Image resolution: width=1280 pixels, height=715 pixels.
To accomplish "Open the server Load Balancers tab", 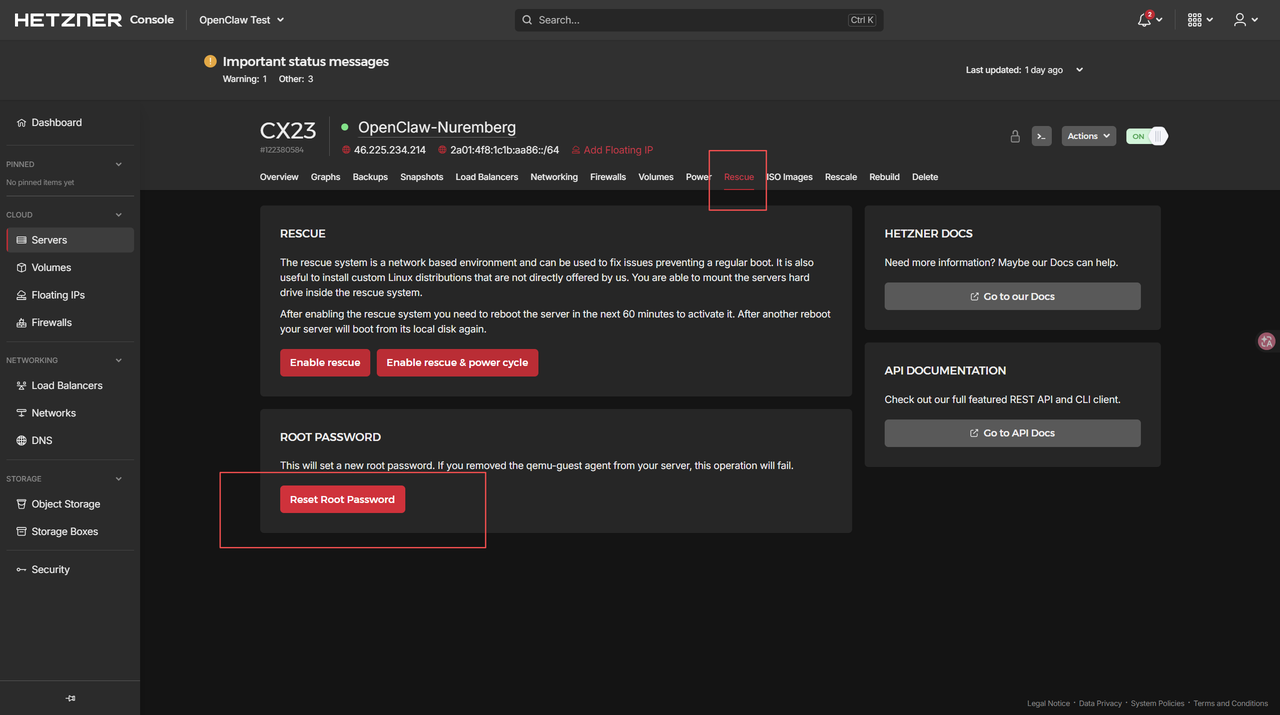I will pyautogui.click(x=487, y=177).
